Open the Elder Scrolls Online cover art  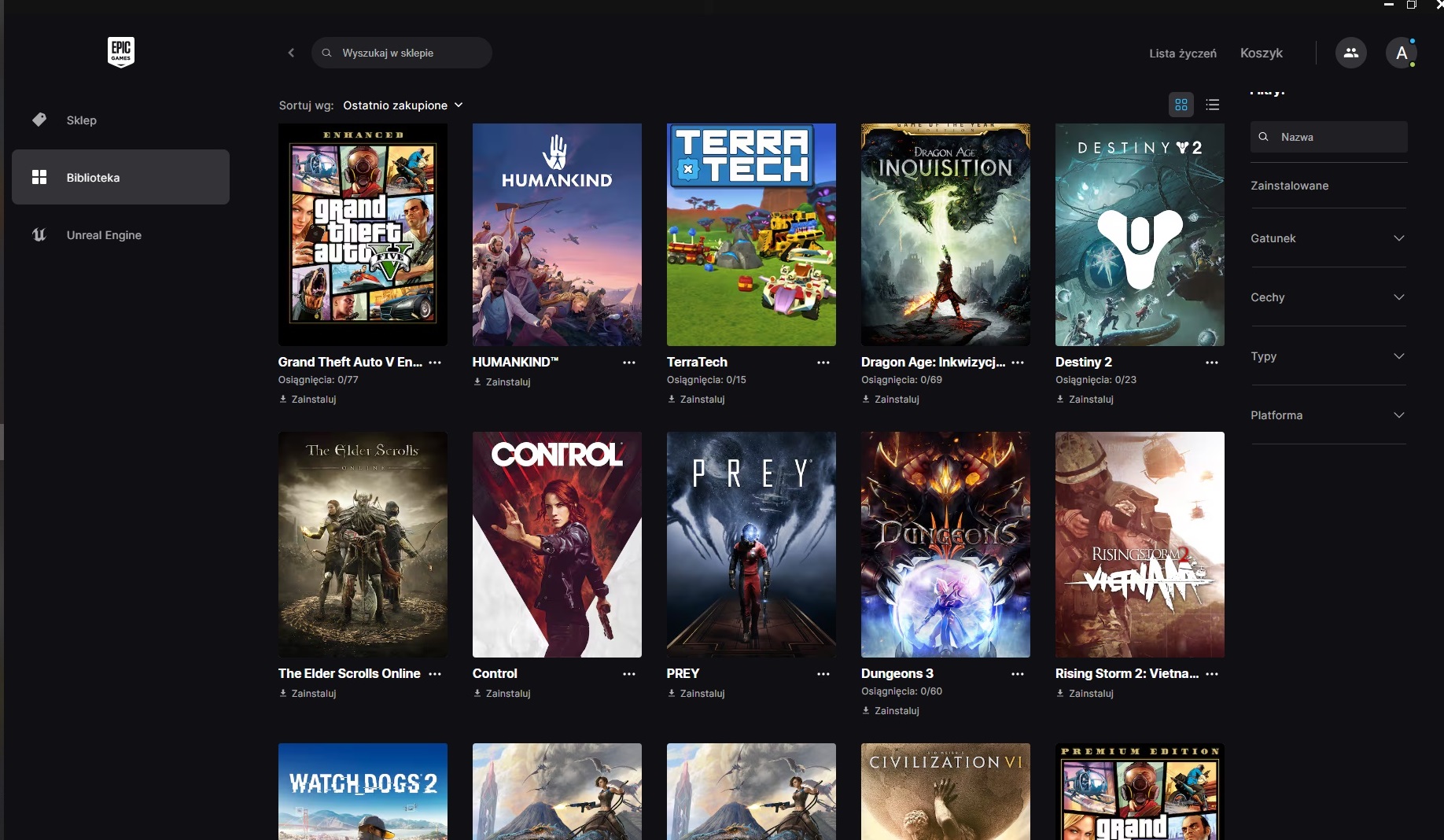click(x=363, y=544)
